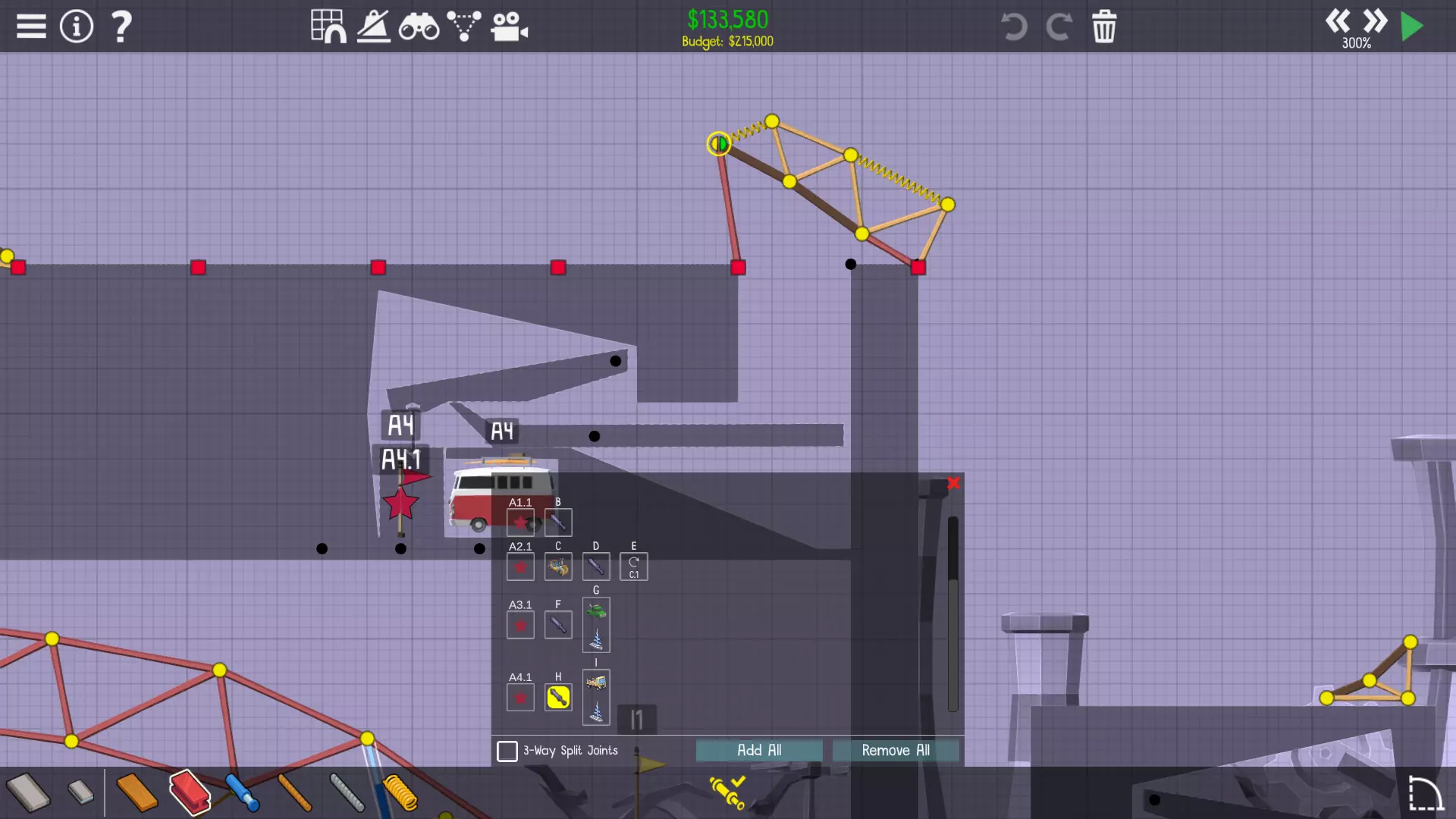Image resolution: width=1456 pixels, height=819 pixels.
Task: Toggle highlighted hydraulic phase H
Action: click(558, 697)
